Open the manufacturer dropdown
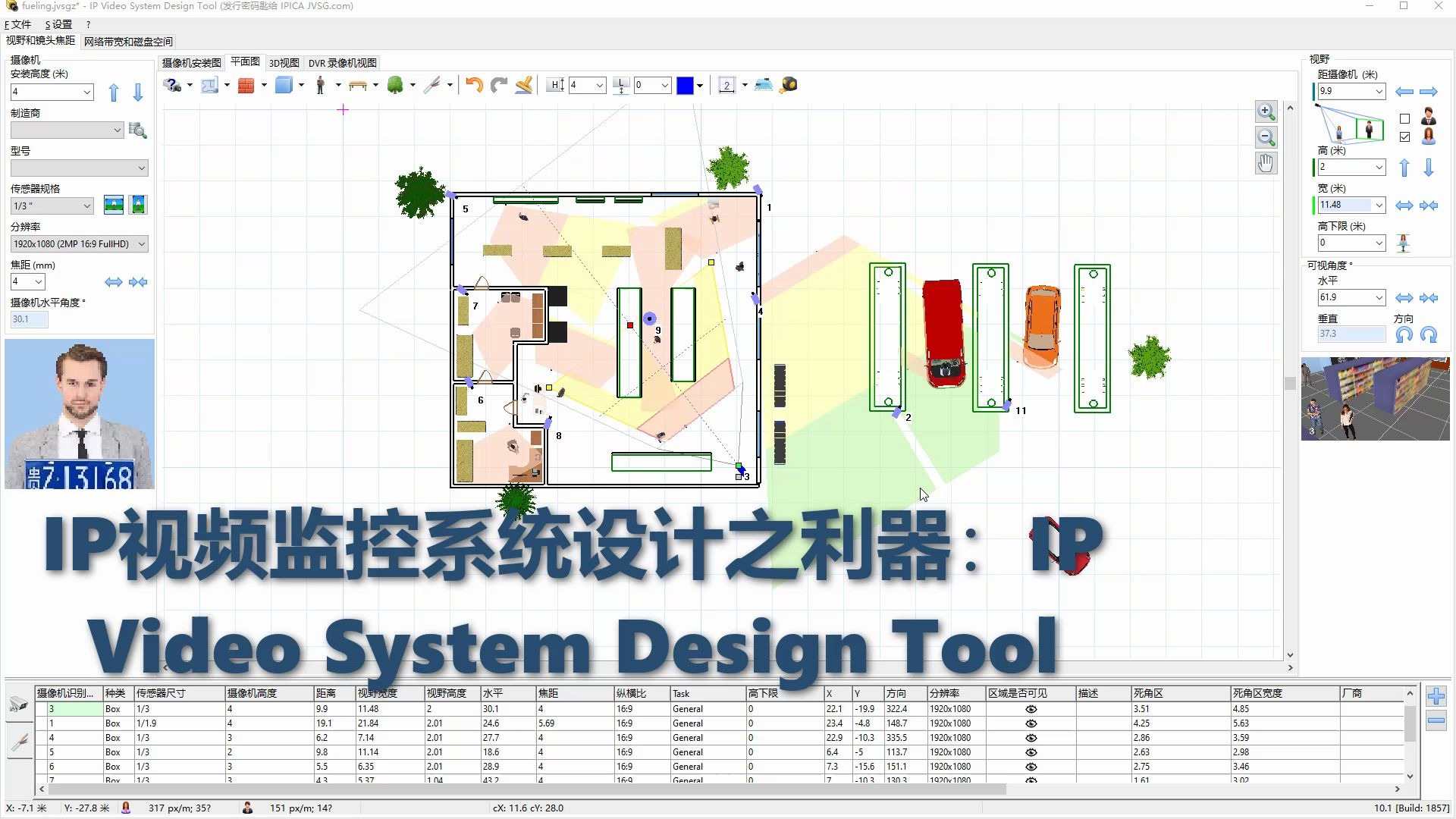This screenshot has width=1456, height=819. point(117,130)
